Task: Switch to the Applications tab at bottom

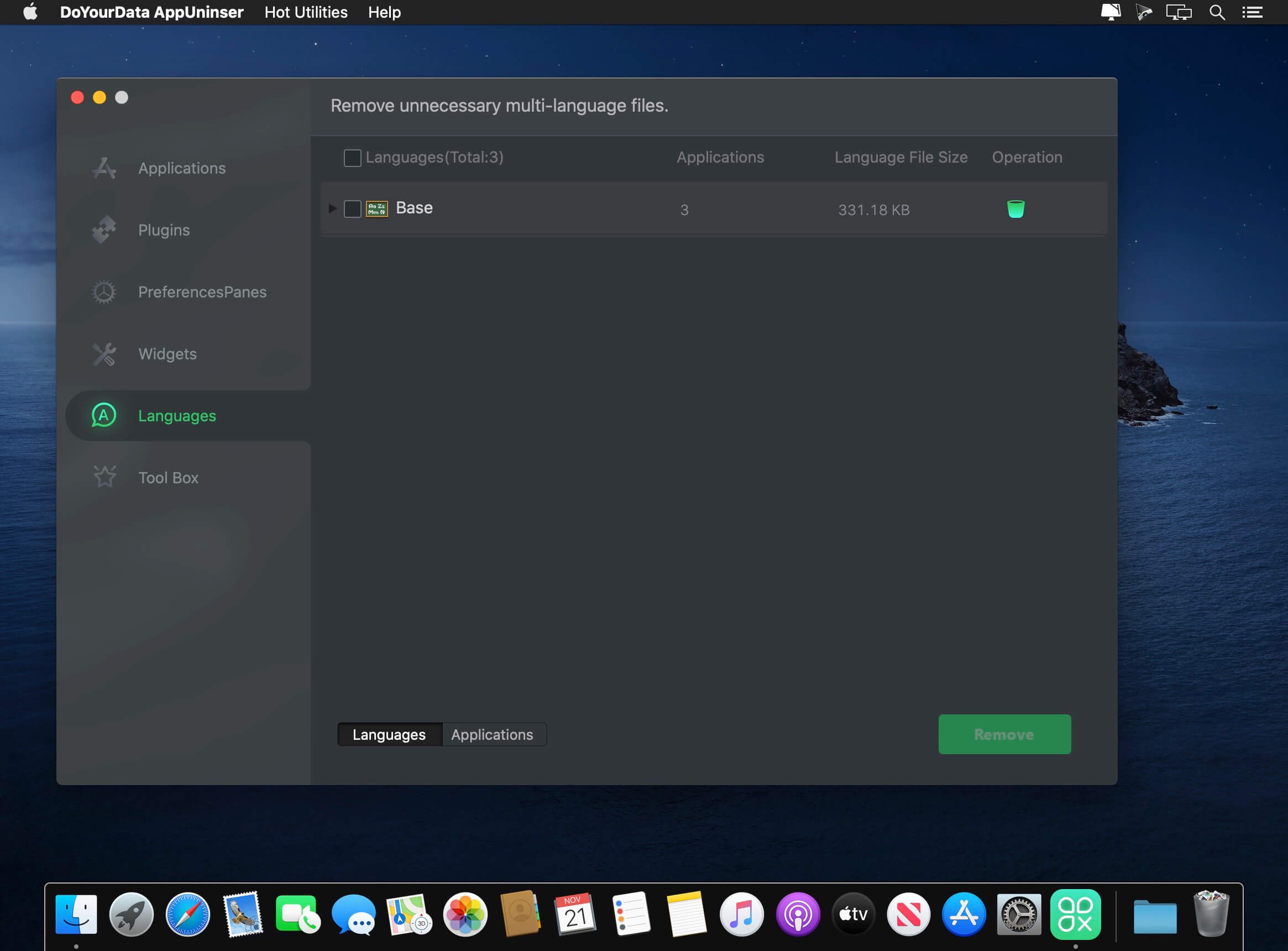Action: coord(493,734)
